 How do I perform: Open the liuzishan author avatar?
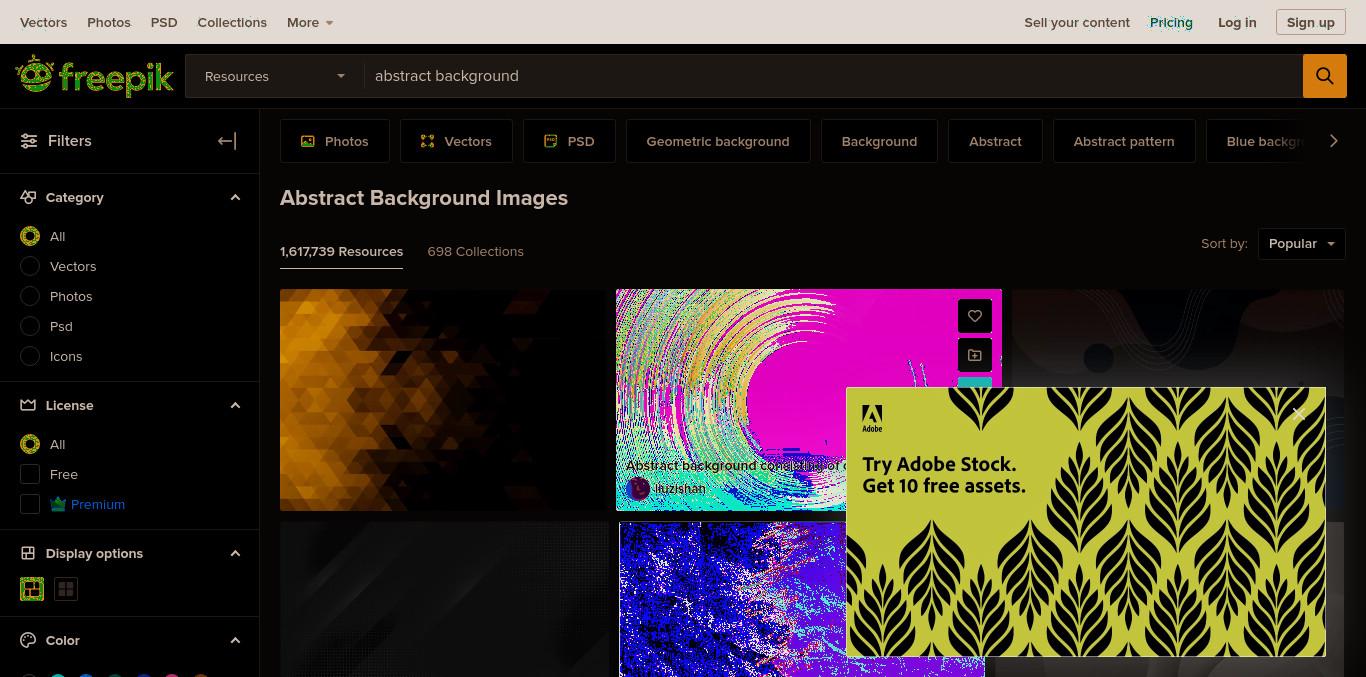[x=638, y=488]
